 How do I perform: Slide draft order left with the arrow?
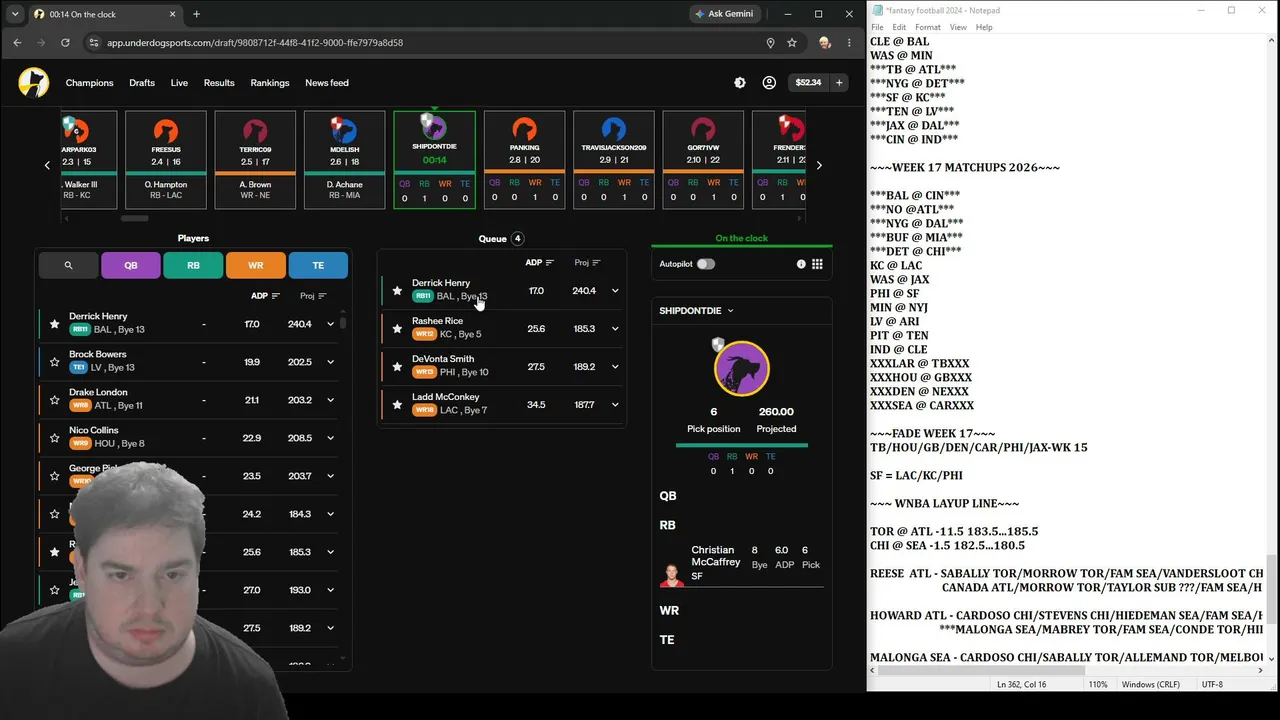(x=47, y=165)
